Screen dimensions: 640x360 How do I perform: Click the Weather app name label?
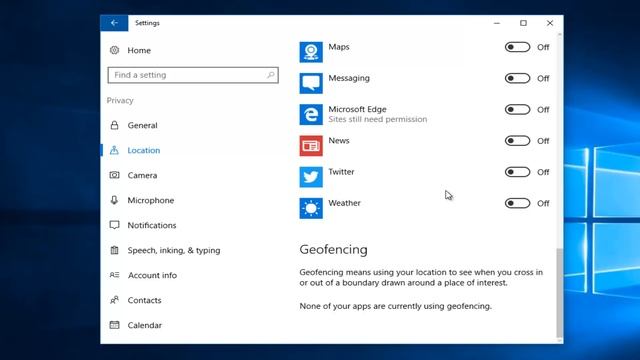(344, 203)
